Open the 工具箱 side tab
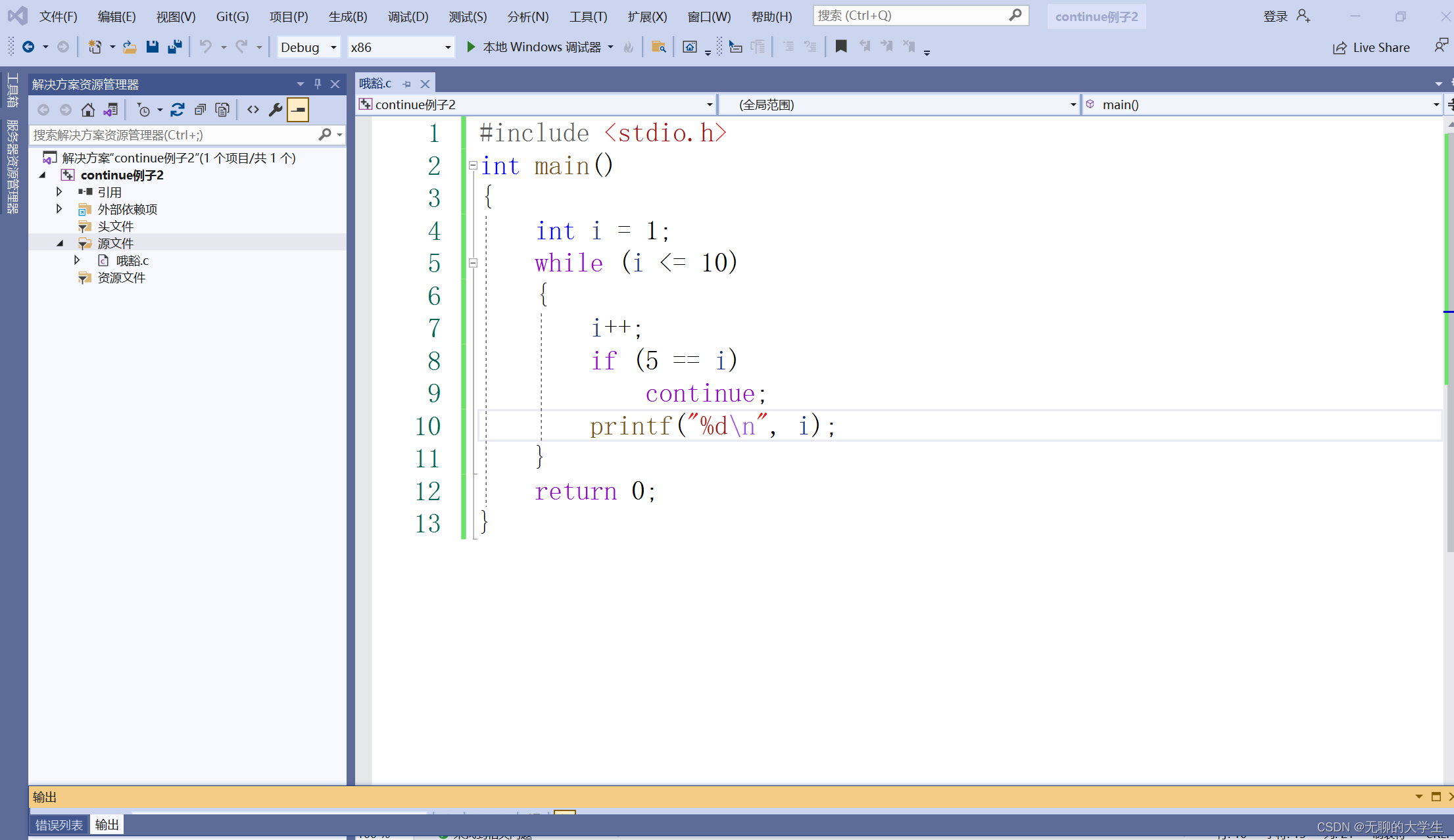 point(12,90)
